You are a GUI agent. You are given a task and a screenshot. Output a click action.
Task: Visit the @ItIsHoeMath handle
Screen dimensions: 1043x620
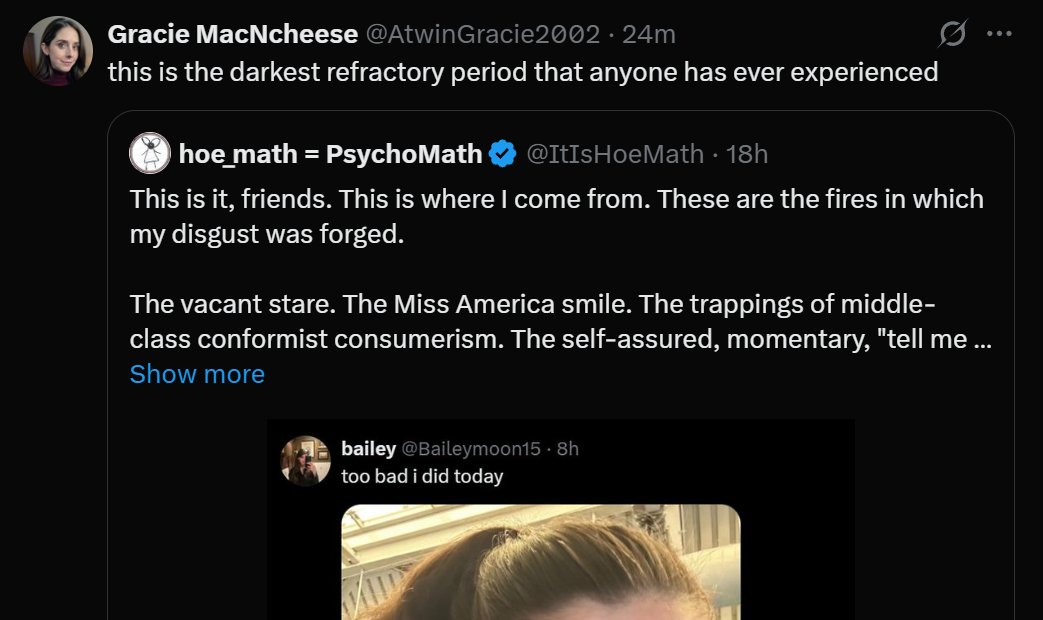coord(615,154)
